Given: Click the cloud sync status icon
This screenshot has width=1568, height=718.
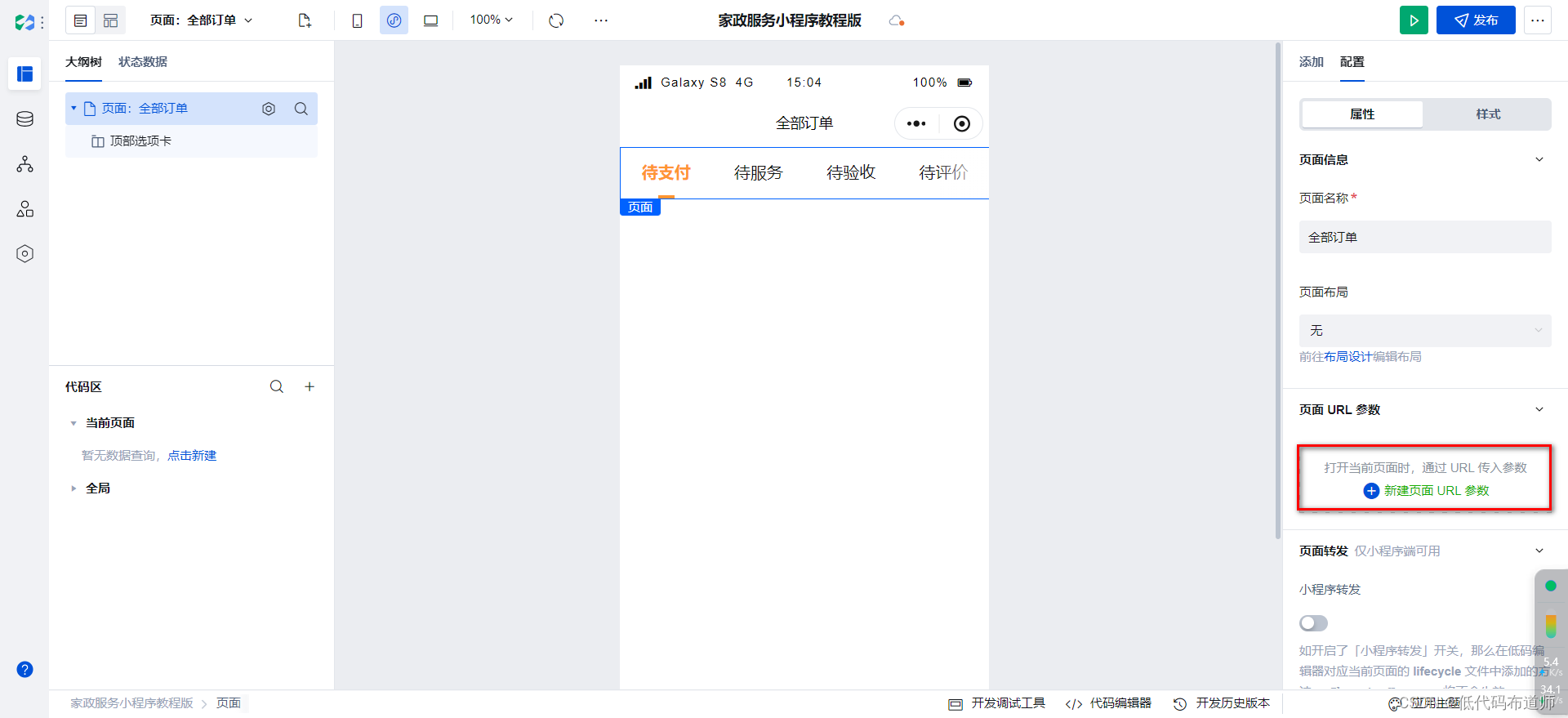Looking at the screenshot, I should pos(897,20).
